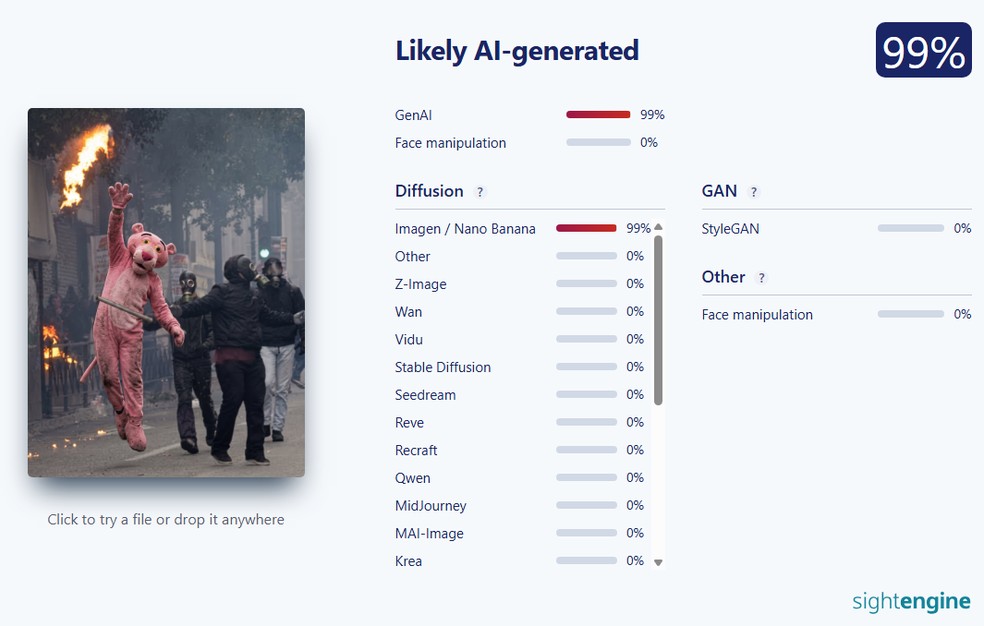Click the Diffusion section heading
Viewport: 984px width, 626px height.
[x=429, y=191]
